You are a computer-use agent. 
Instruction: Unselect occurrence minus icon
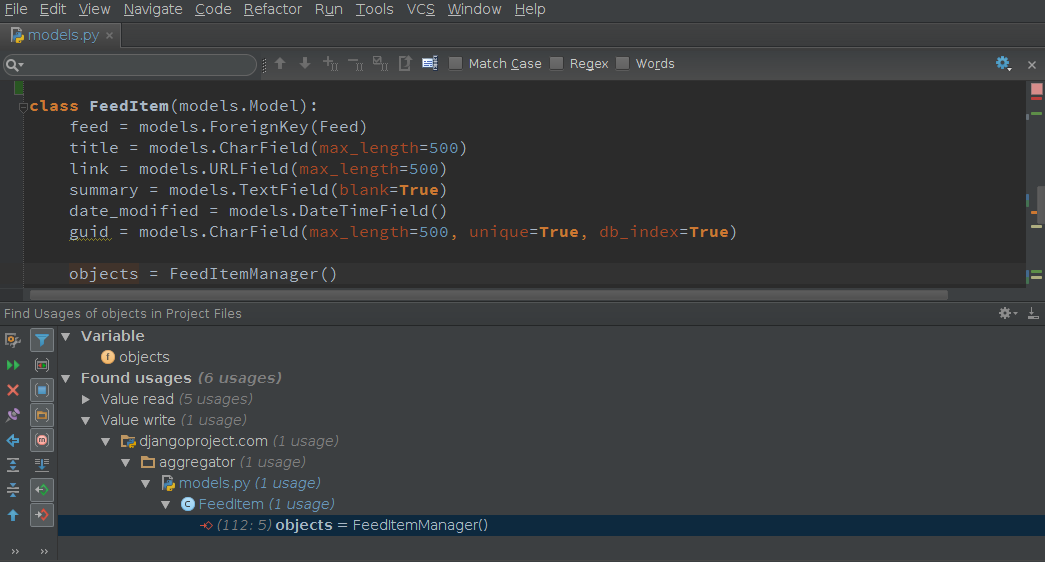tap(355, 63)
